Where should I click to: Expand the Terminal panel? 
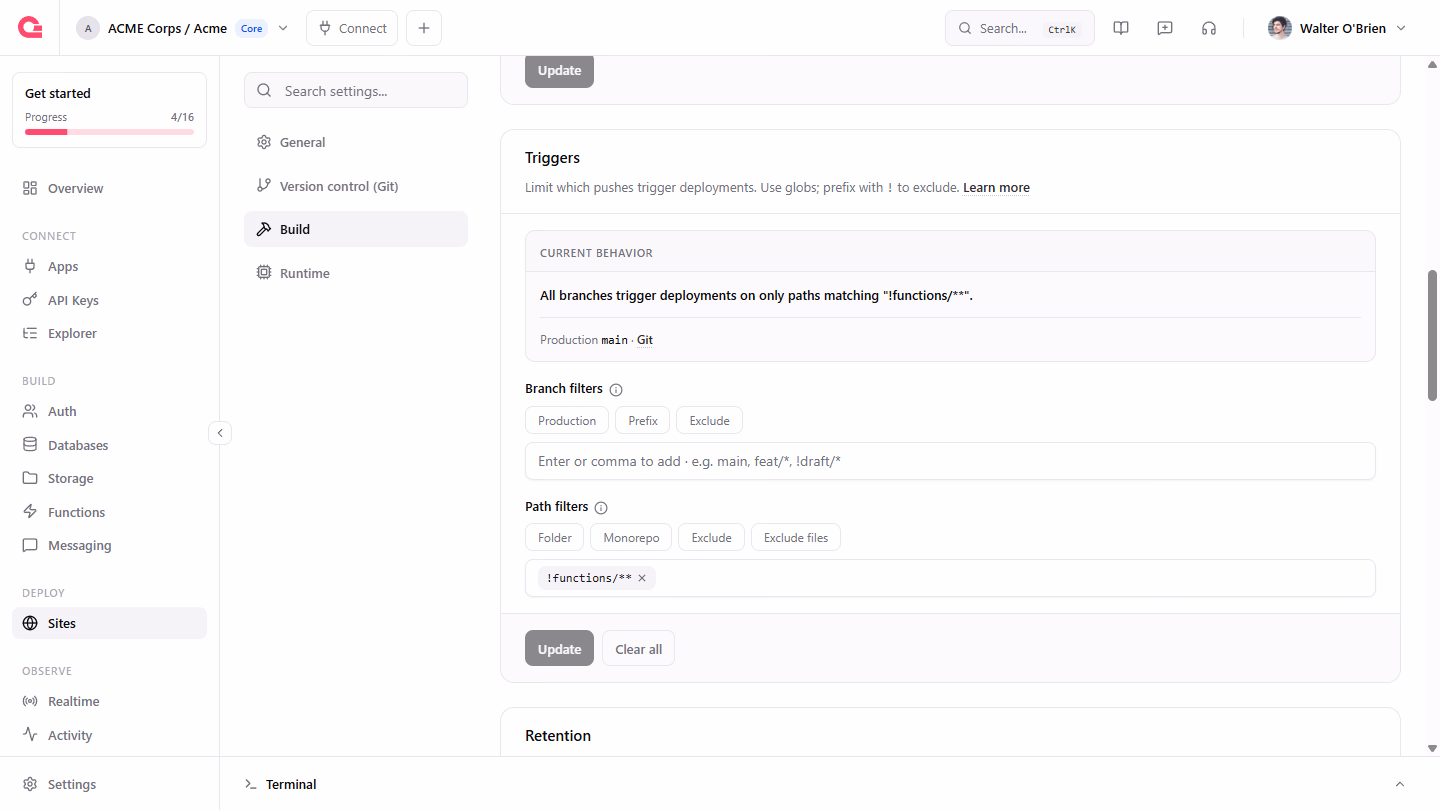coord(1400,784)
